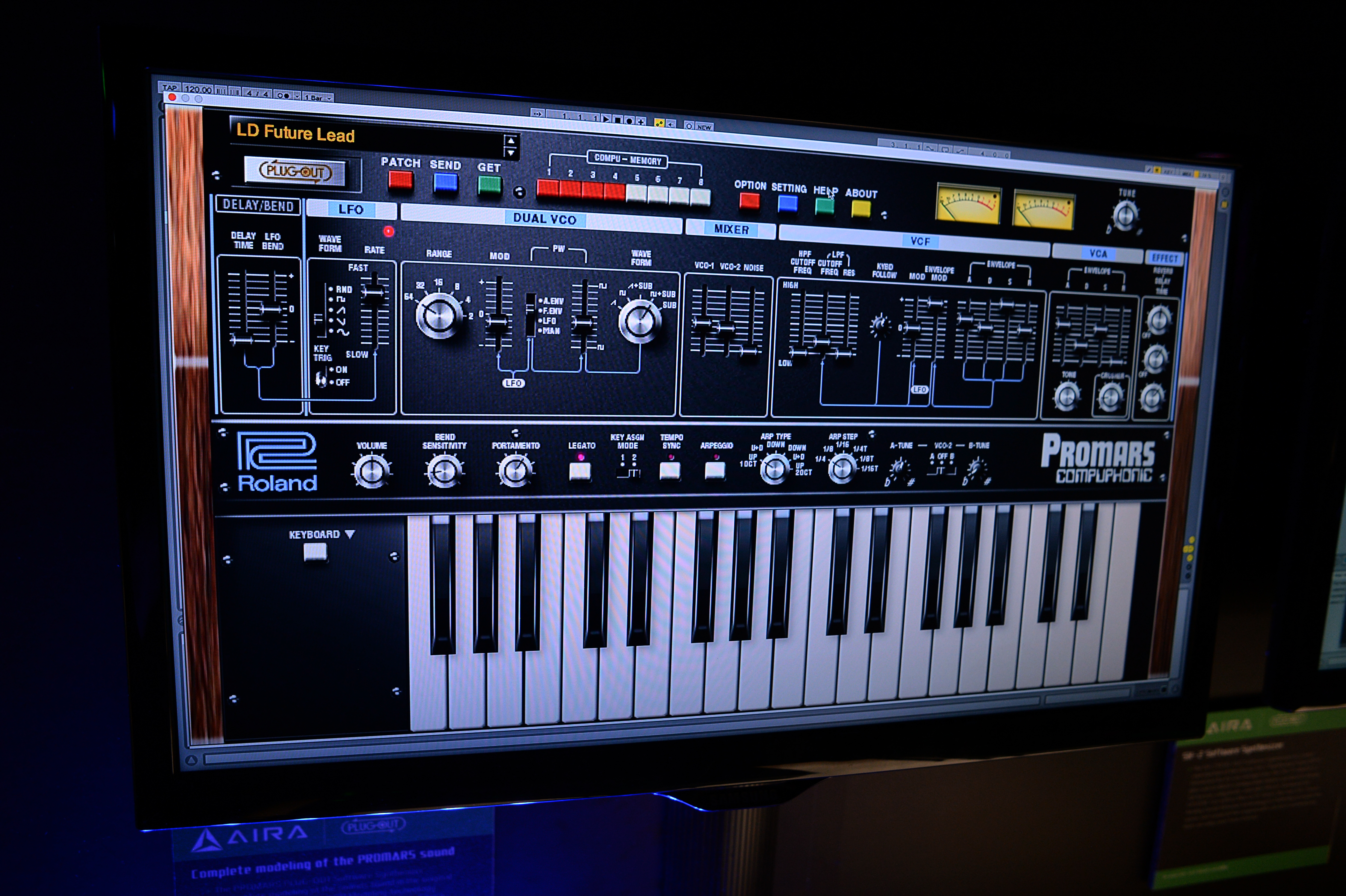Image resolution: width=1346 pixels, height=896 pixels.
Task: Click the VOLUME knob
Action: coord(372,471)
